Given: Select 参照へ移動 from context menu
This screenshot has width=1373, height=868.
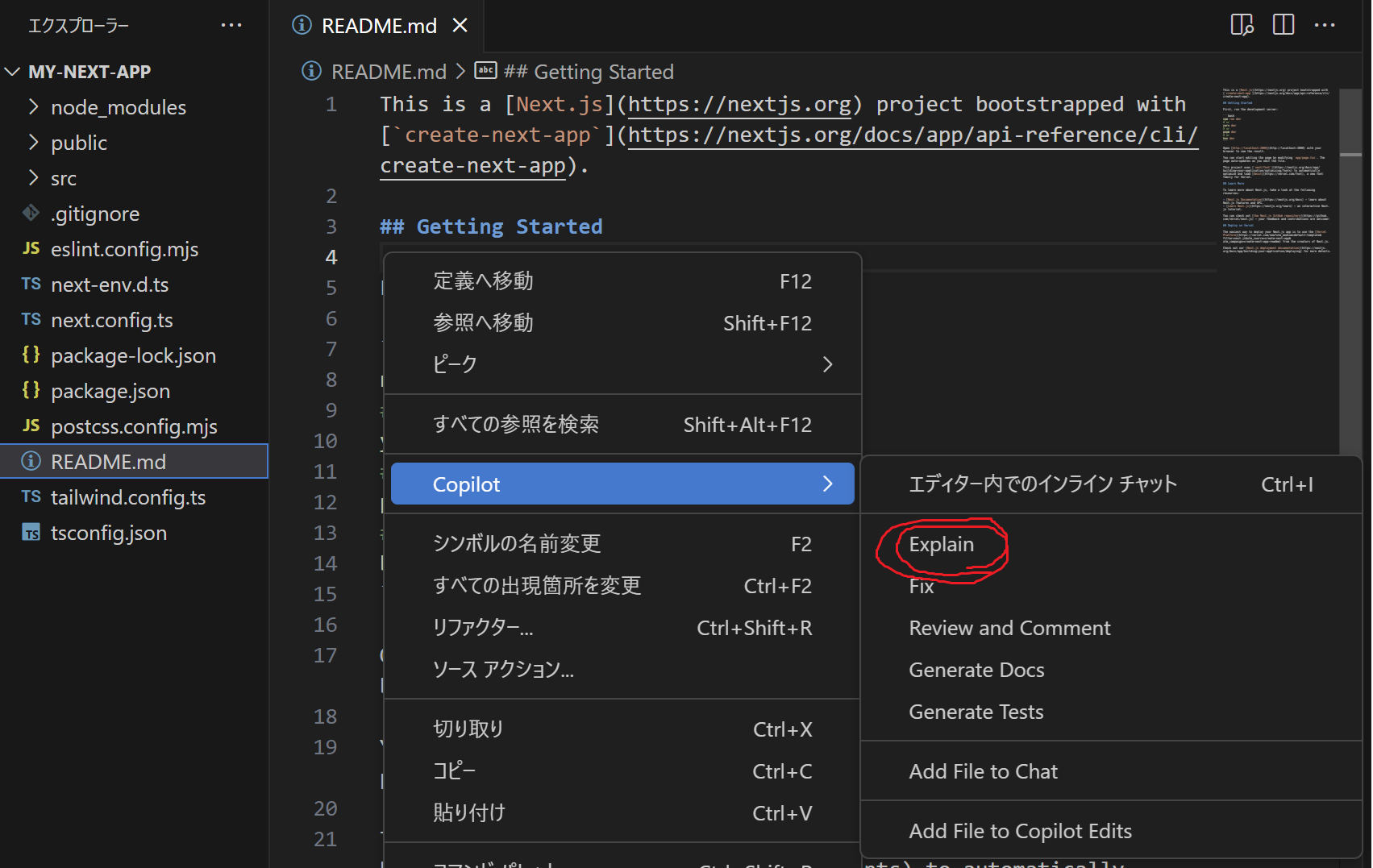Looking at the screenshot, I should pyautogui.click(x=622, y=323).
